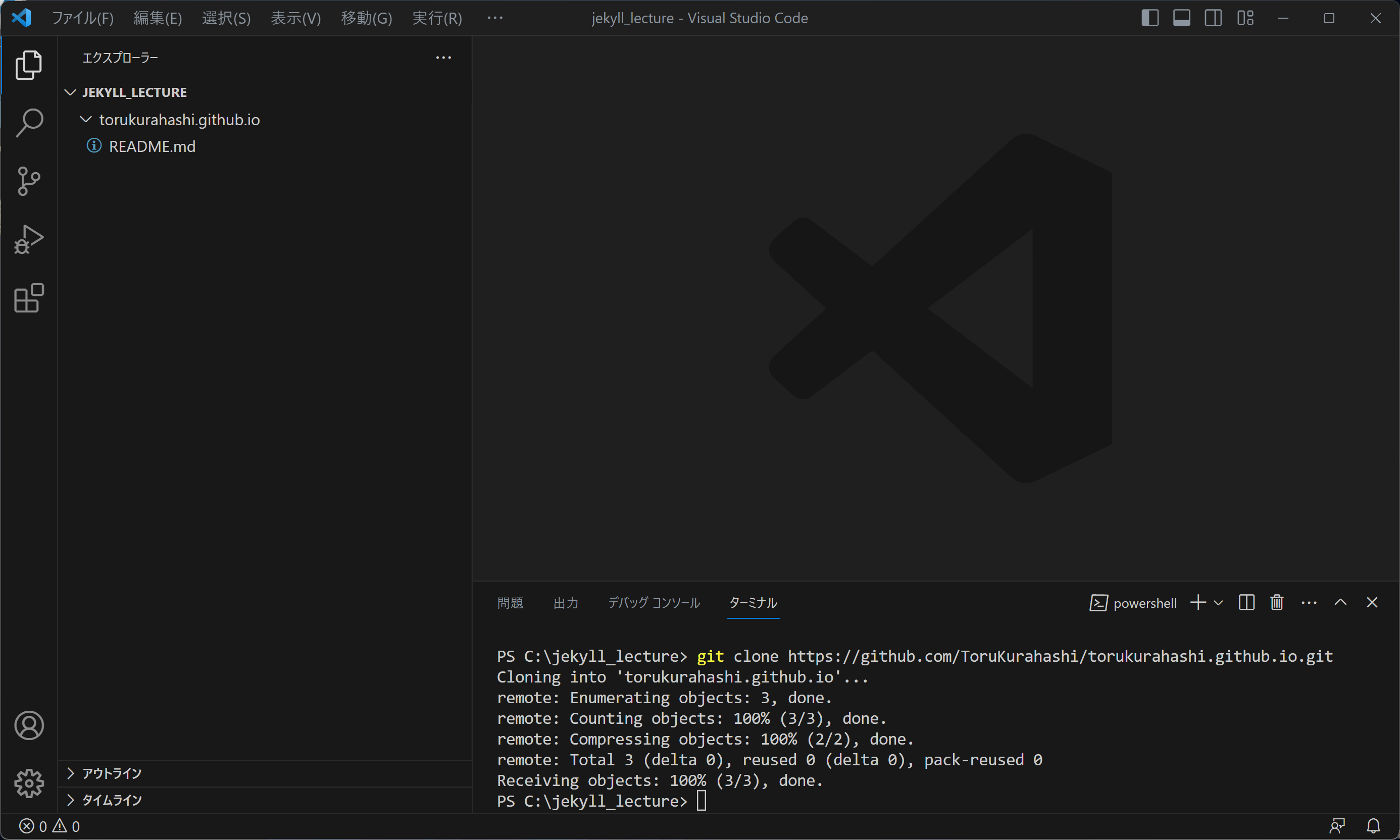Viewport: 1400px width, 840px height.
Task: Toggle the bottom panel layout icon
Action: [1181, 18]
